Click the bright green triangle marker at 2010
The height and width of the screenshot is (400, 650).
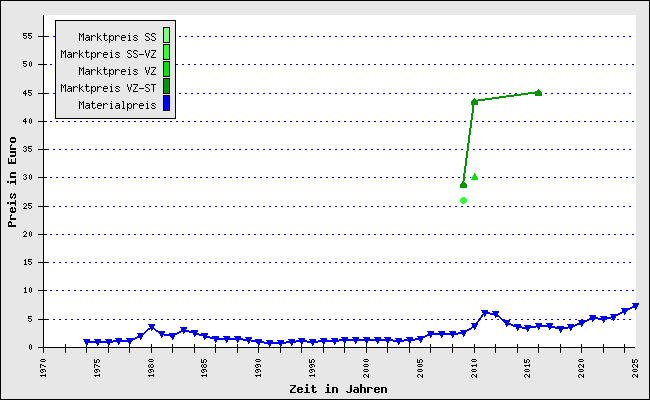475,177
